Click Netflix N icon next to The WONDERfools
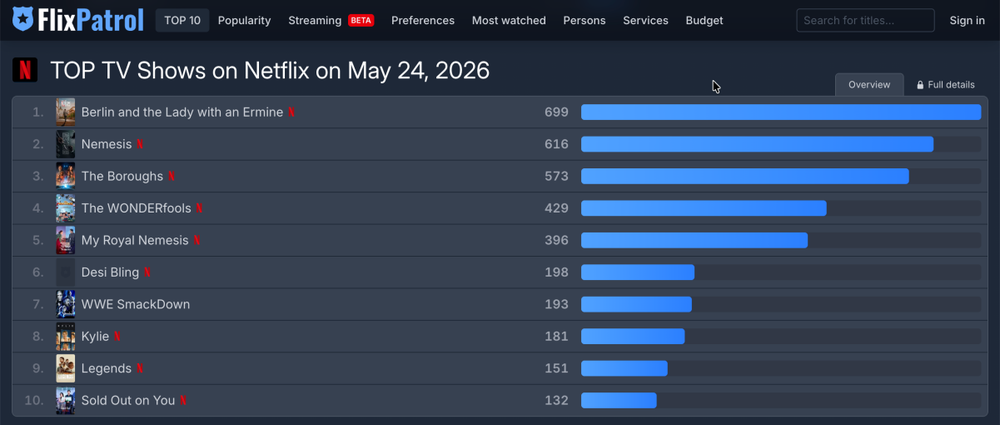1000x425 pixels. tap(199, 208)
